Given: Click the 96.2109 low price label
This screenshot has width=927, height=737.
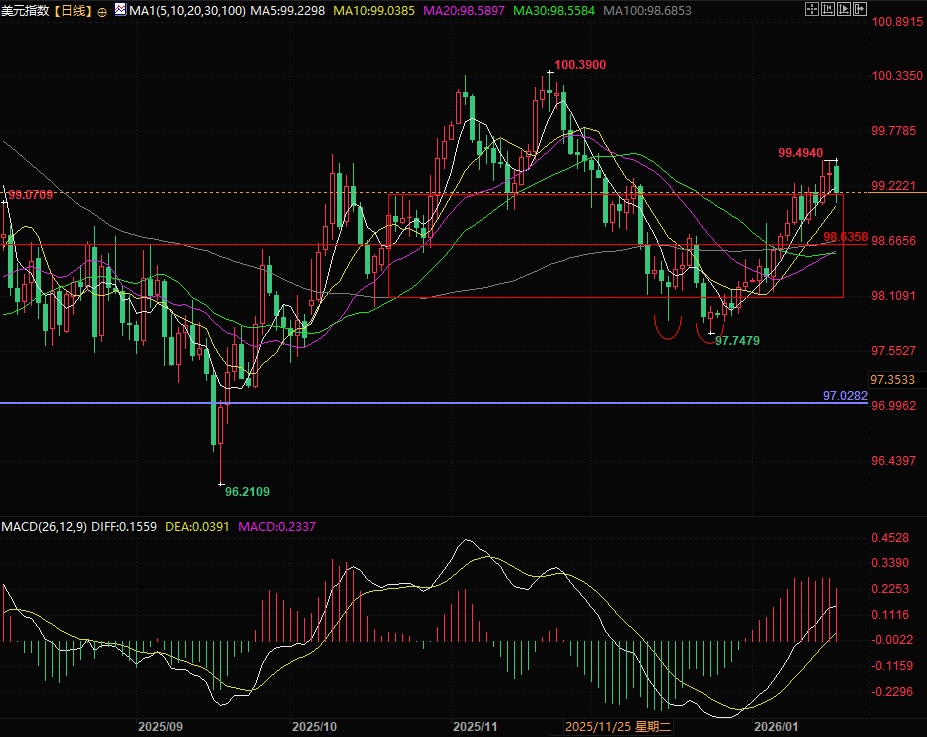Looking at the screenshot, I should [247, 491].
